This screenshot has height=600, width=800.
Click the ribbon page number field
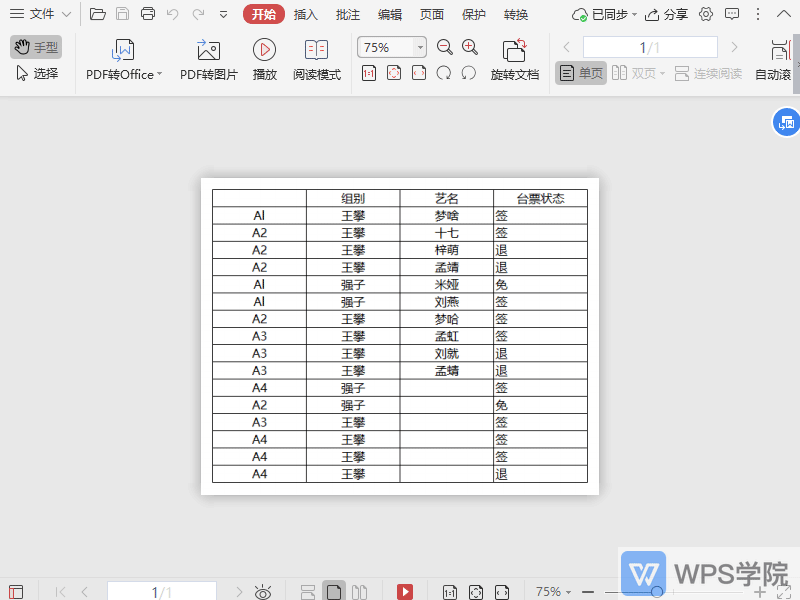tap(650, 47)
